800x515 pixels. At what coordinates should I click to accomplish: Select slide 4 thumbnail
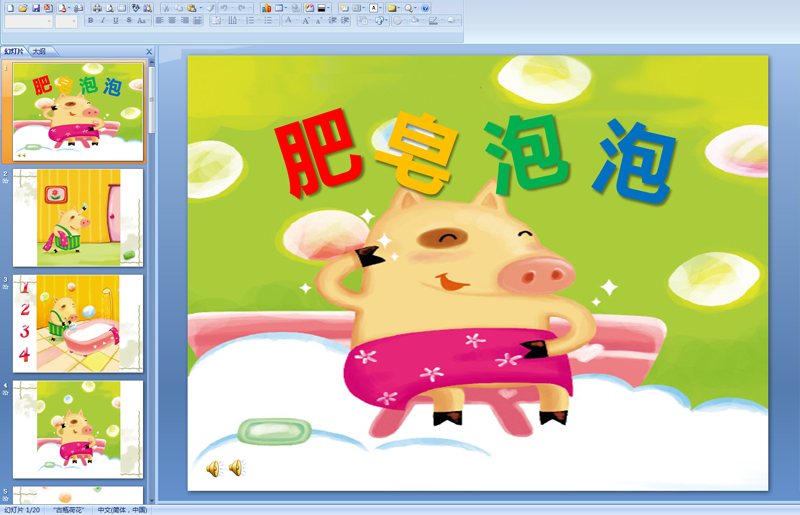point(78,429)
